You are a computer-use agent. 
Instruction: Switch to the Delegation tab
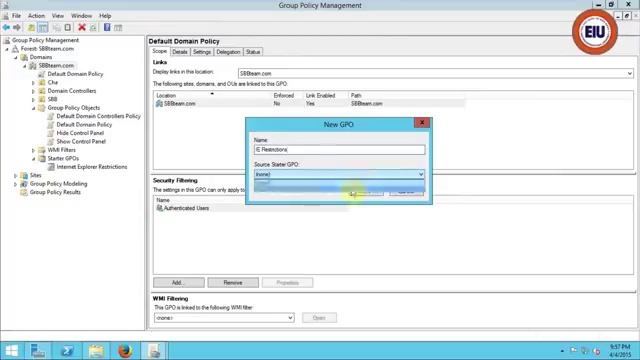pyautogui.click(x=228, y=52)
